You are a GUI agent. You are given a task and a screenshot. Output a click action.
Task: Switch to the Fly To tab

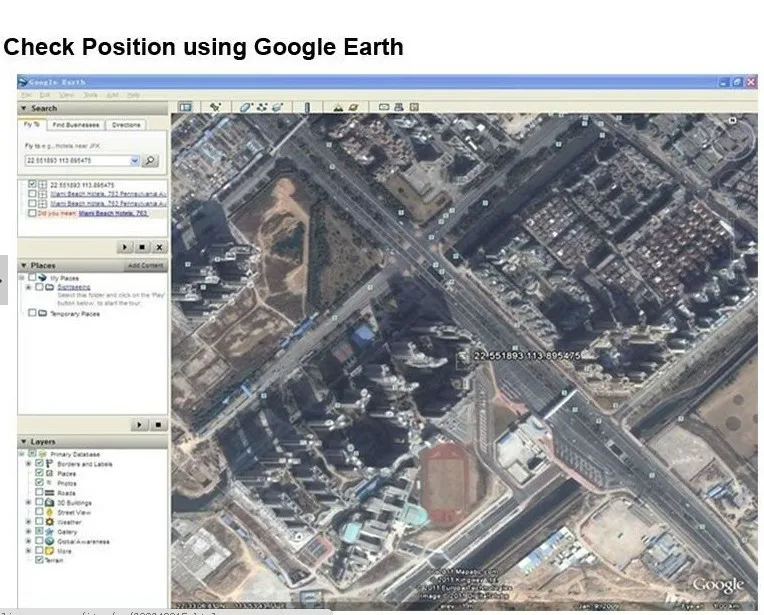32,124
